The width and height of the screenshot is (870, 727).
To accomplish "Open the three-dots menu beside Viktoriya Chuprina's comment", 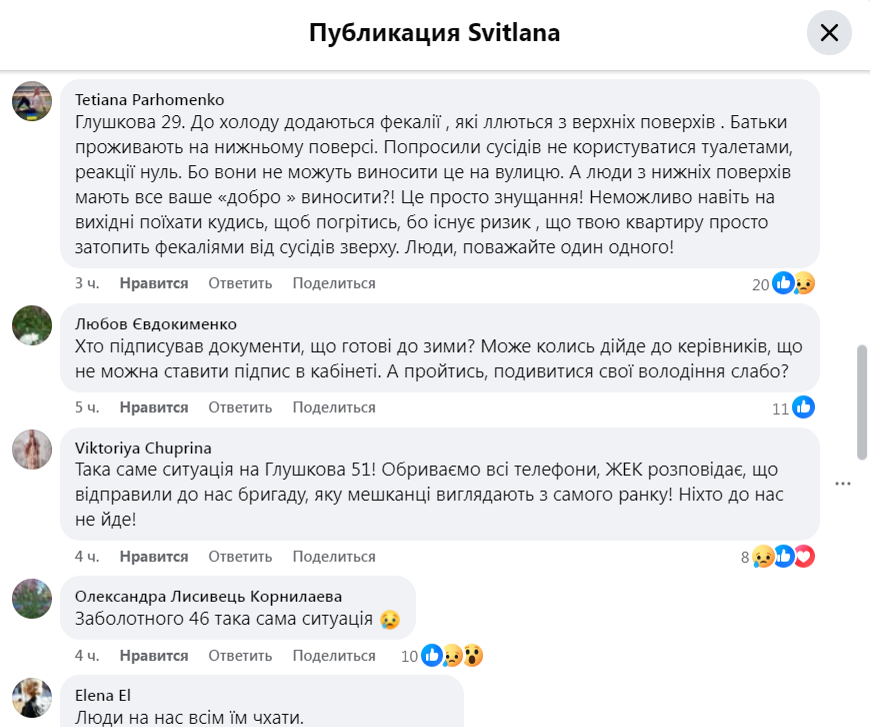I will pos(843,484).
